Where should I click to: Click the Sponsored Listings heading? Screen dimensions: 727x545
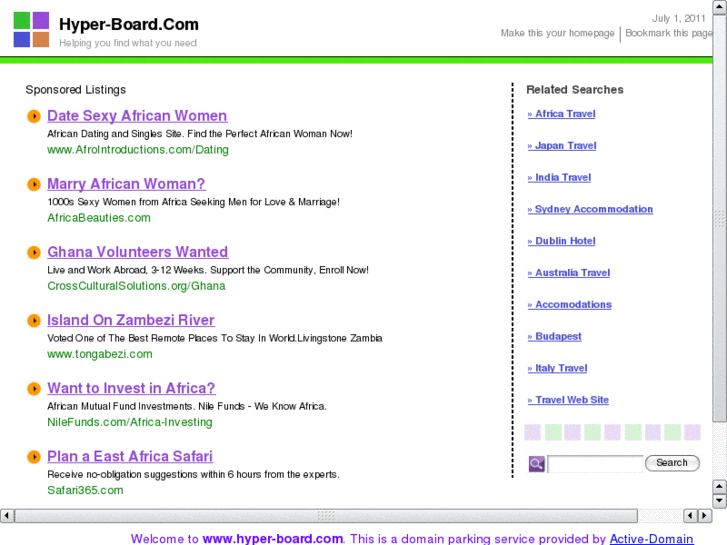coord(76,90)
